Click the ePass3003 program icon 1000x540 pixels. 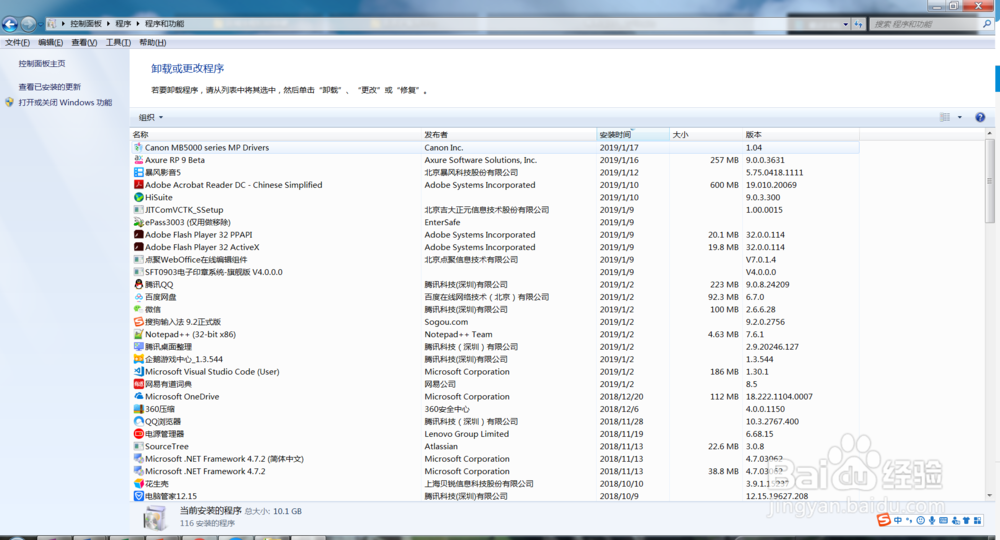(138, 222)
